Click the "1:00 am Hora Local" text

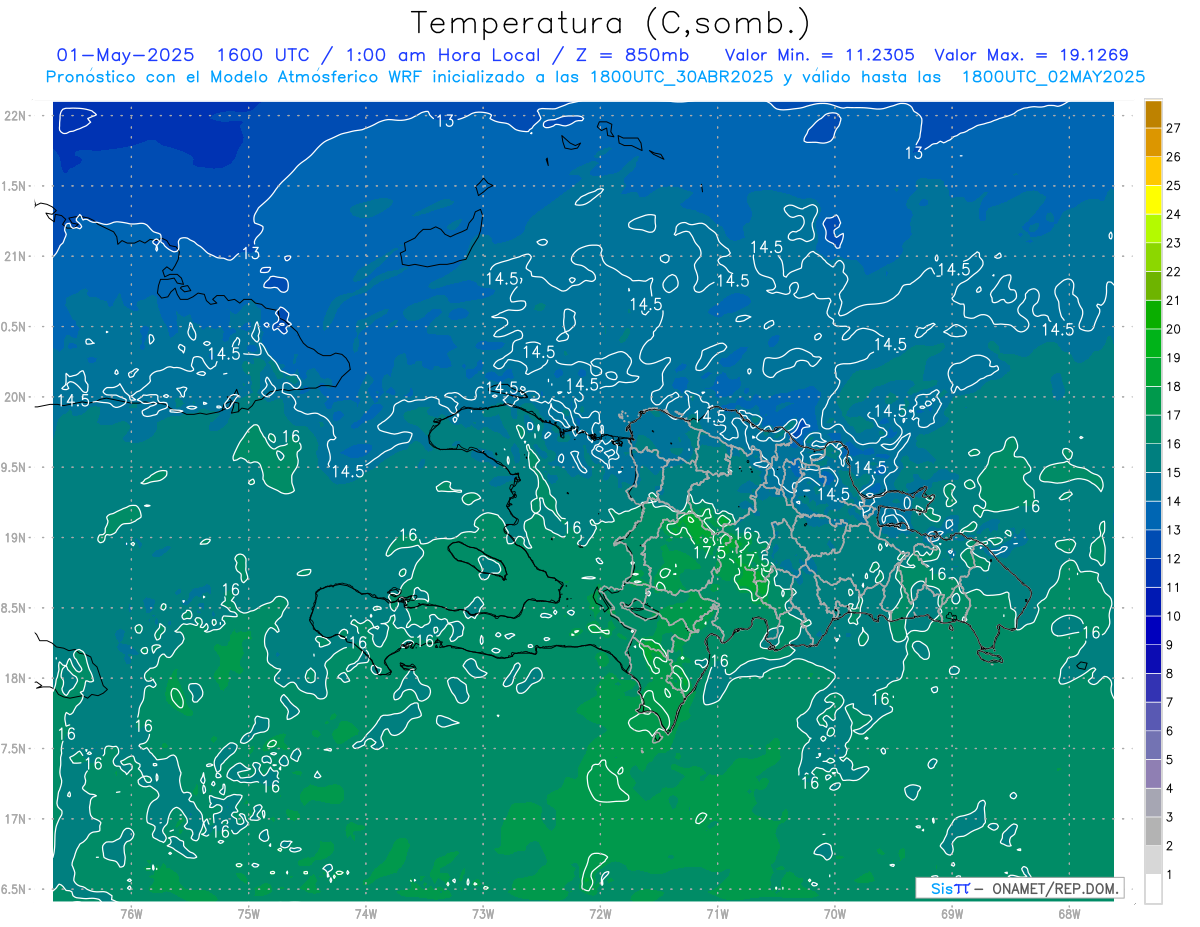(x=441, y=55)
